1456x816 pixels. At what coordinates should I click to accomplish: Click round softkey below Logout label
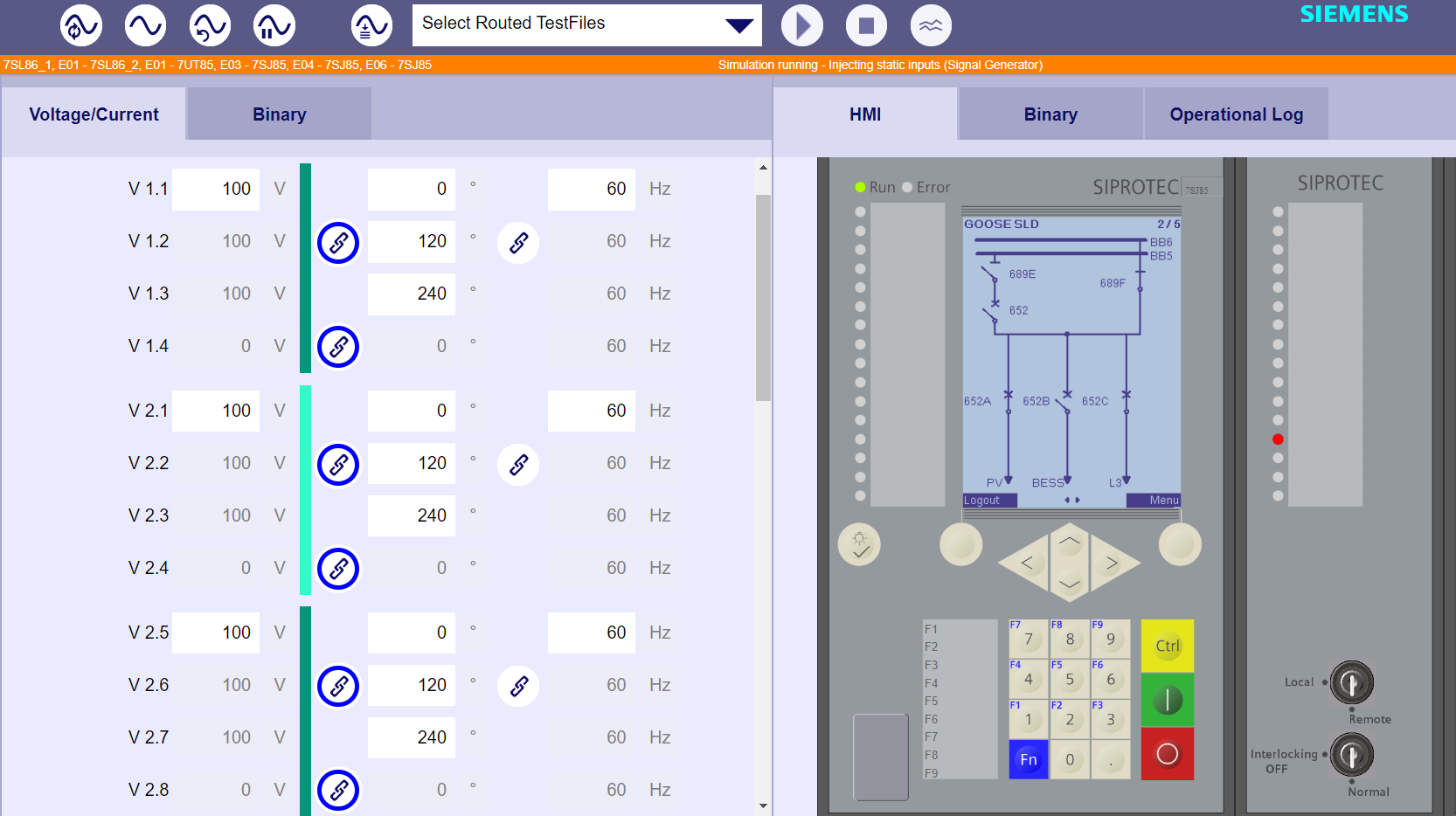(961, 544)
